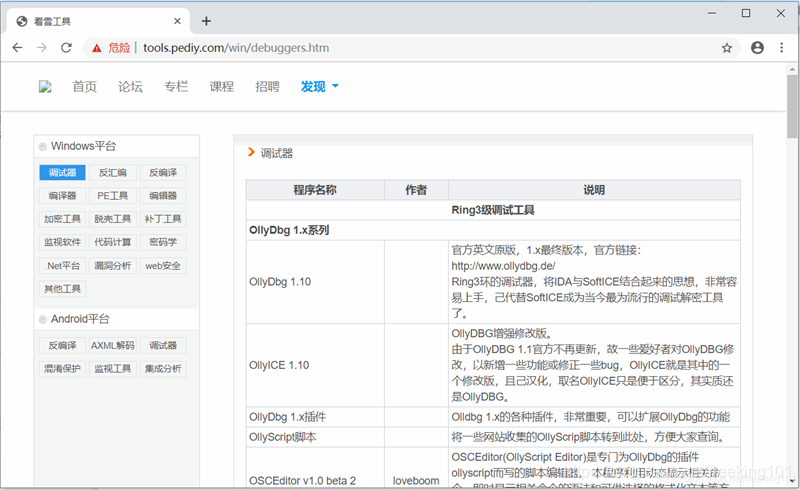Open the 首页 navigation item
The image size is (800, 490).
click(x=85, y=86)
